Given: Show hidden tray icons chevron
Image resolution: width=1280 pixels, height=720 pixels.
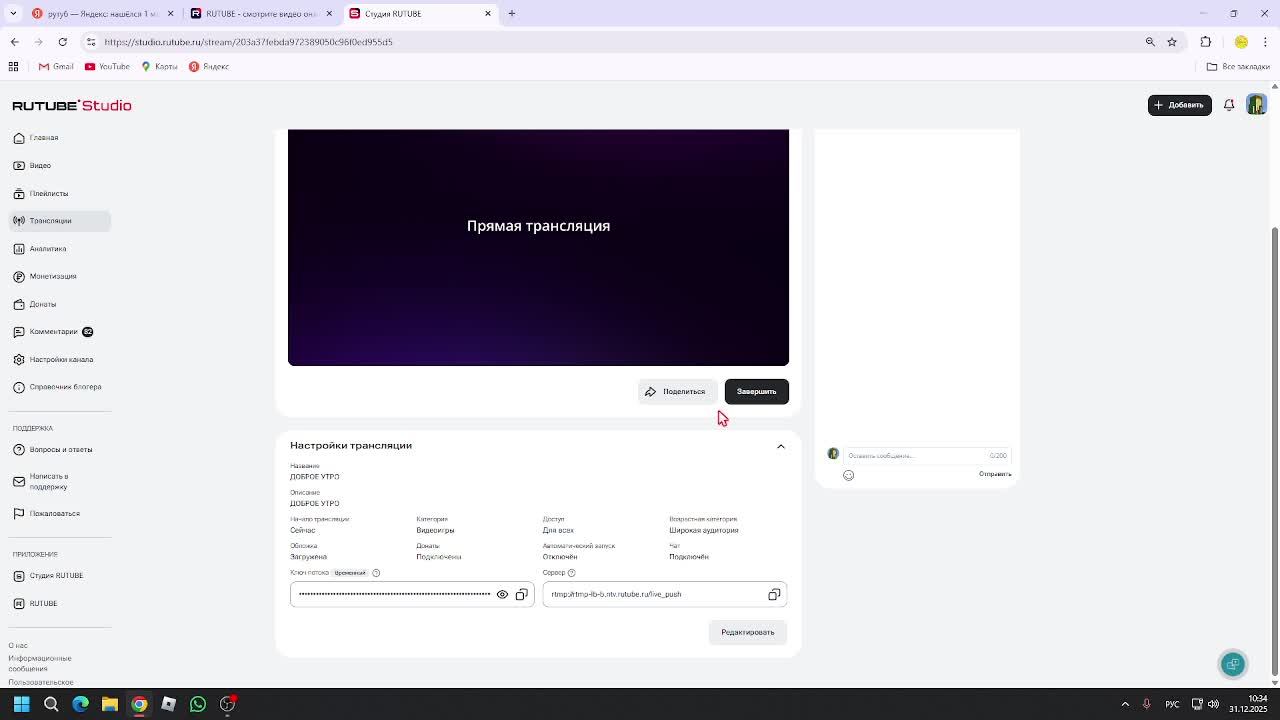Looking at the screenshot, I should pos(1125,704).
